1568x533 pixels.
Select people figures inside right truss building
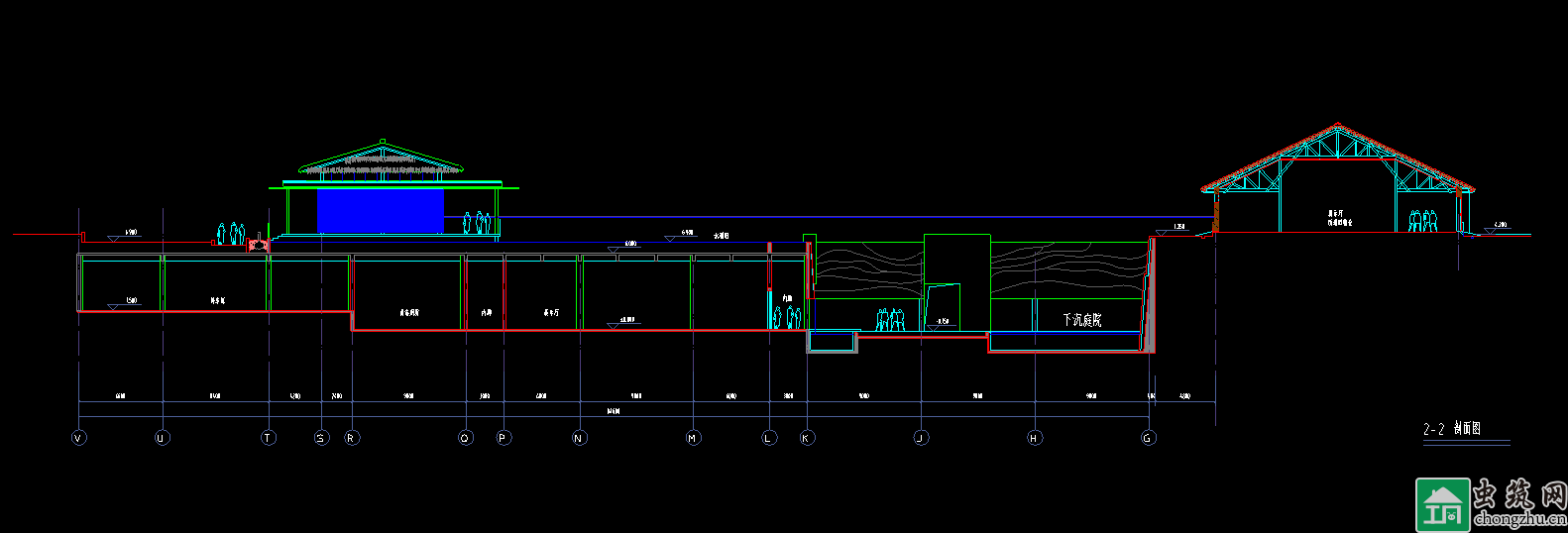click(1421, 222)
